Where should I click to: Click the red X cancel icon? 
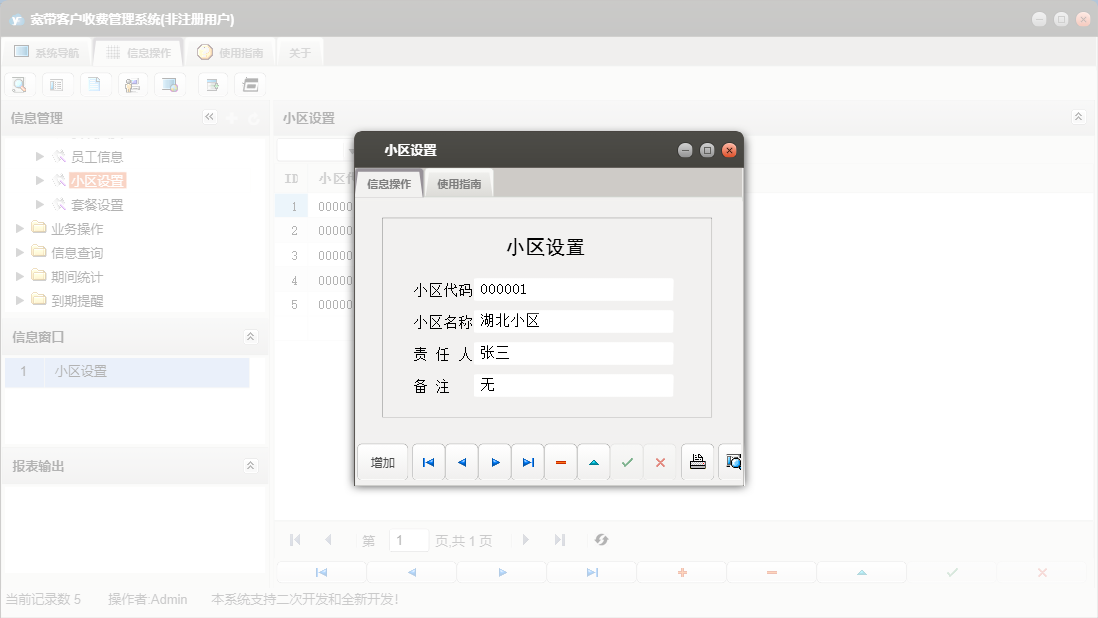tap(660, 461)
